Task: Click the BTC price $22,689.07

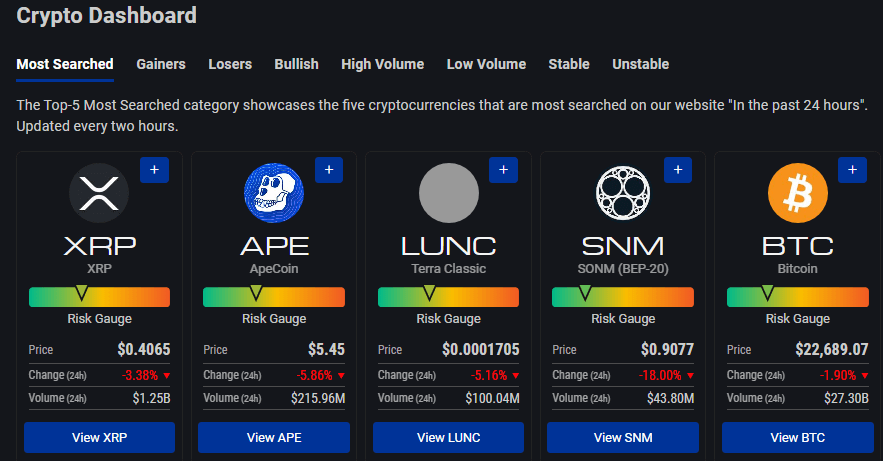Action: 832,350
